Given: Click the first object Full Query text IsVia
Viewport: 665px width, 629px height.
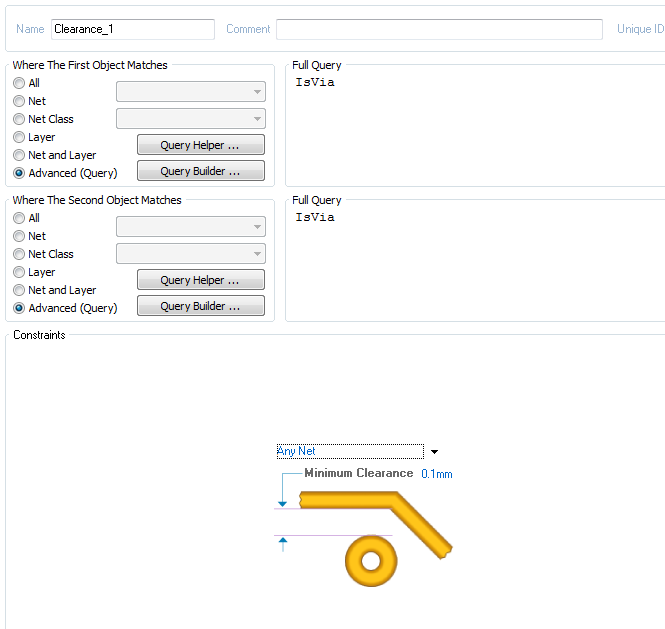Looking at the screenshot, I should (315, 82).
